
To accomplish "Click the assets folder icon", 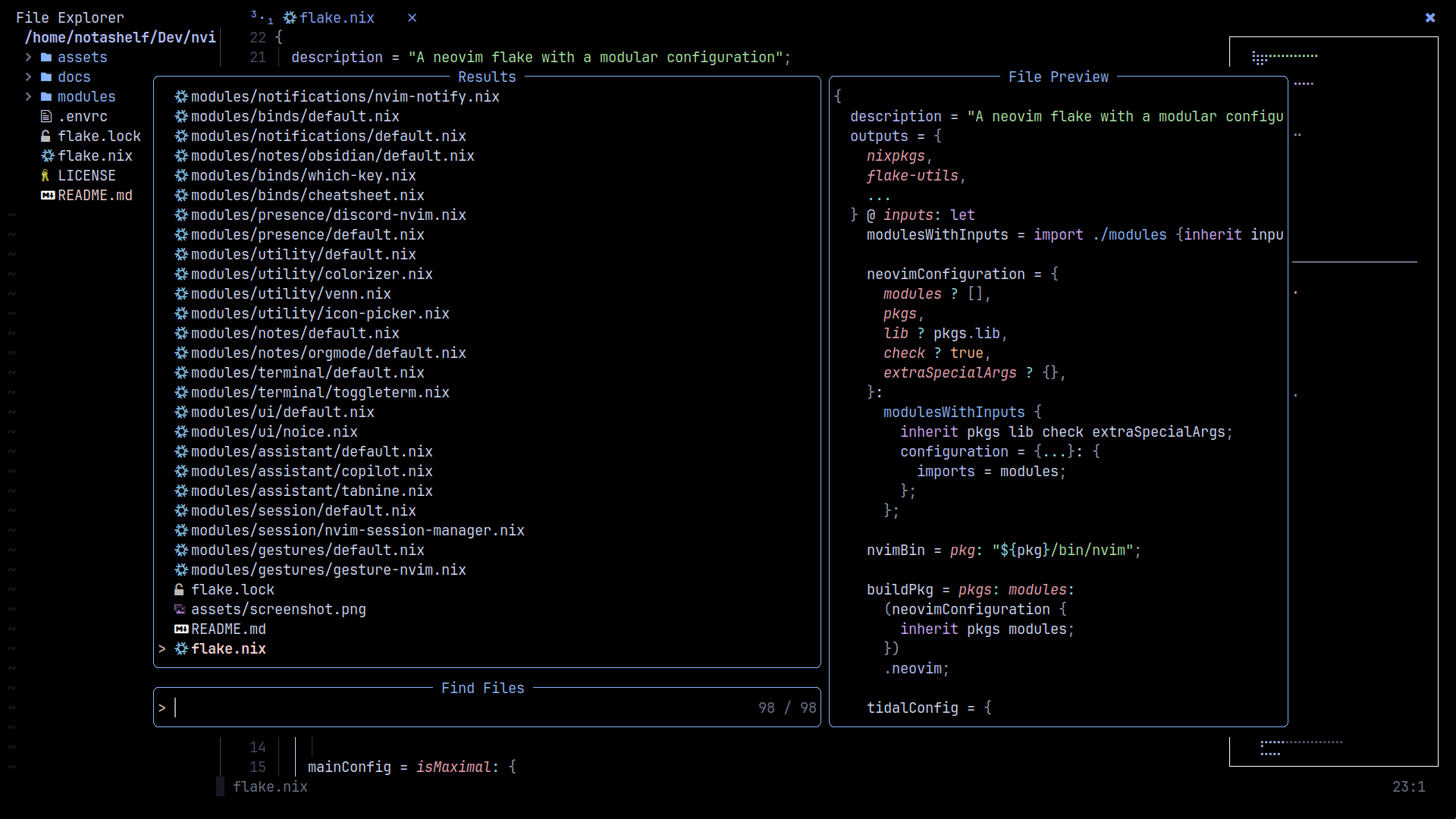I will (x=46, y=58).
